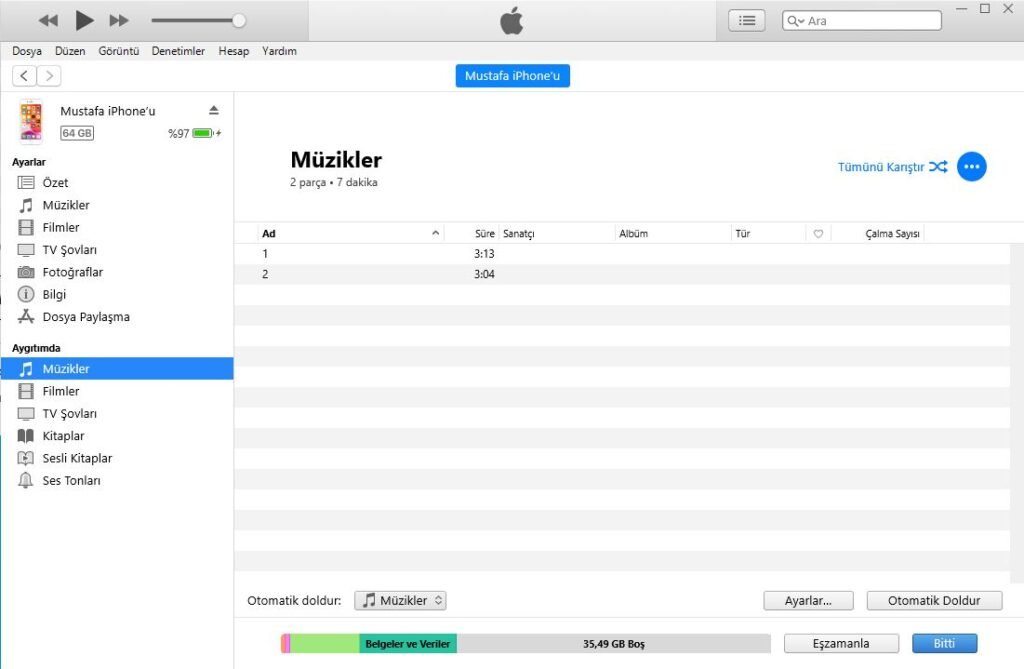
Task: Click the battery charging indicator icon
Action: (206, 133)
